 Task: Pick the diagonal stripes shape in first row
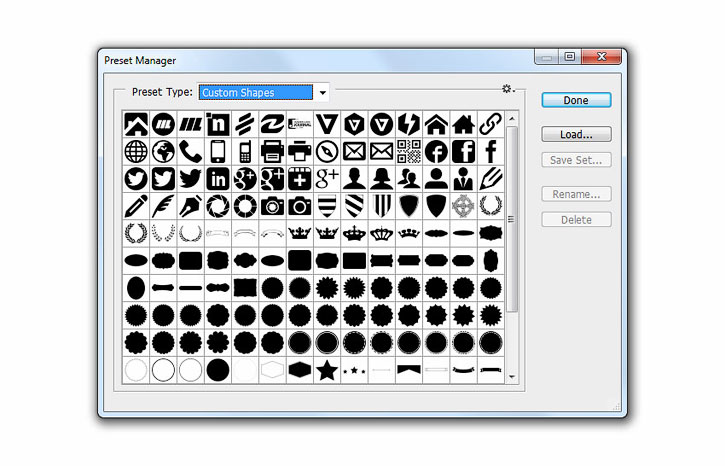point(245,124)
